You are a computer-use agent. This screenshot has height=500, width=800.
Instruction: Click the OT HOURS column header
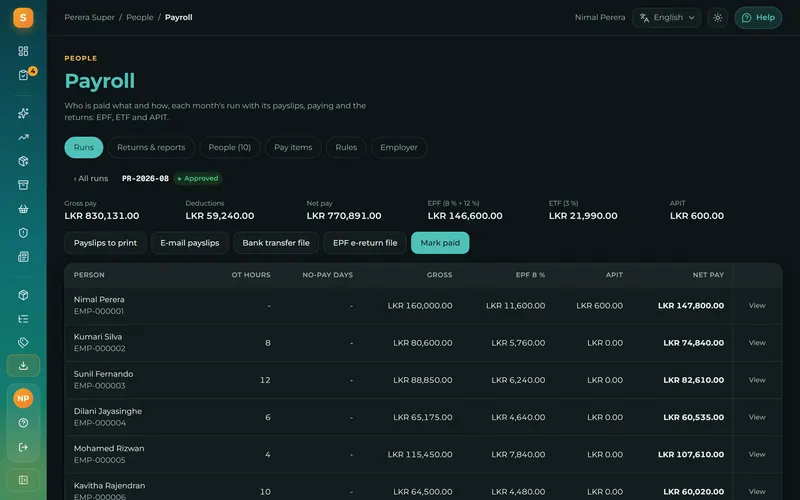[251, 275]
